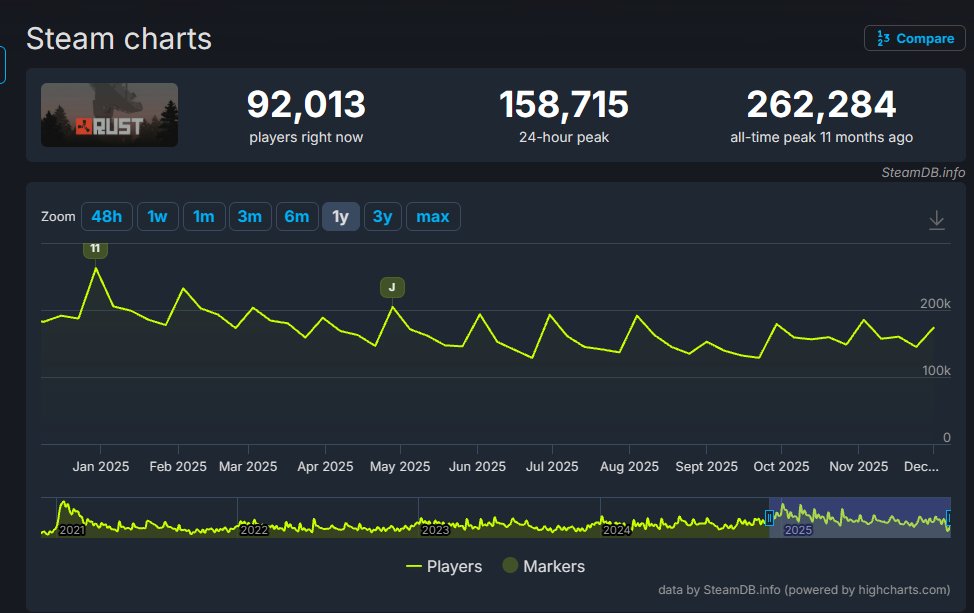
Task: Click the '11' chart marker
Action: click(95, 249)
